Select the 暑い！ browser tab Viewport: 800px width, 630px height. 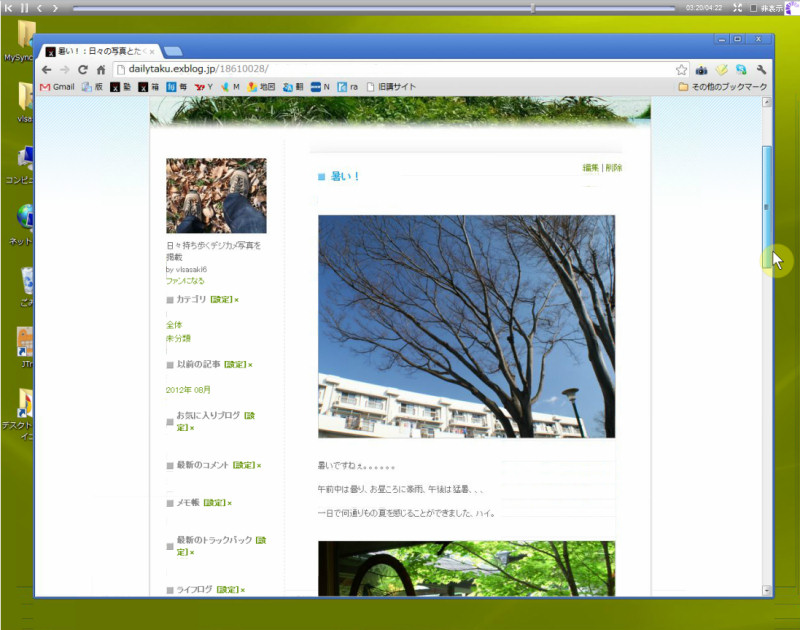(98, 51)
